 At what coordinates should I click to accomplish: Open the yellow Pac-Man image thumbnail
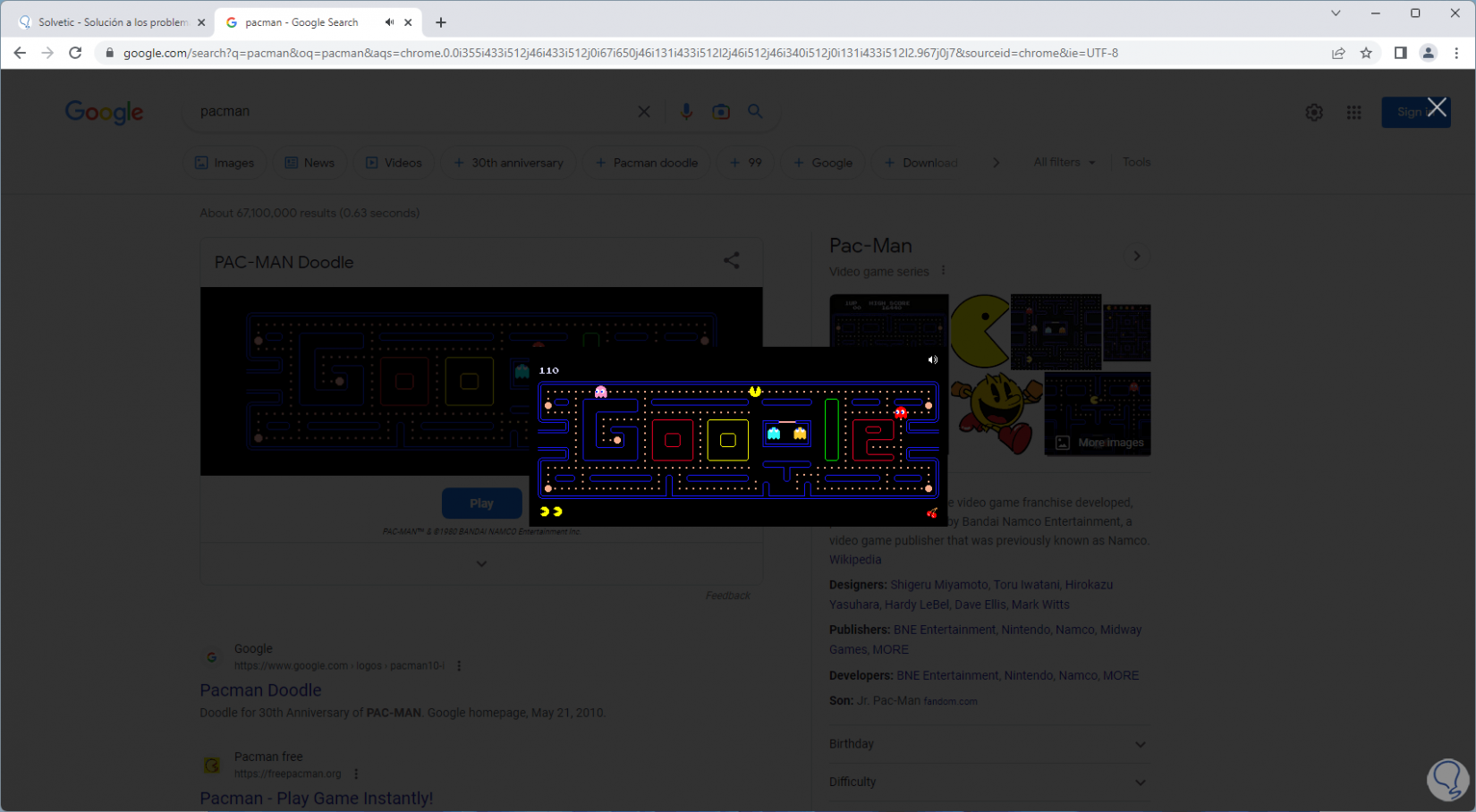[x=980, y=331]
